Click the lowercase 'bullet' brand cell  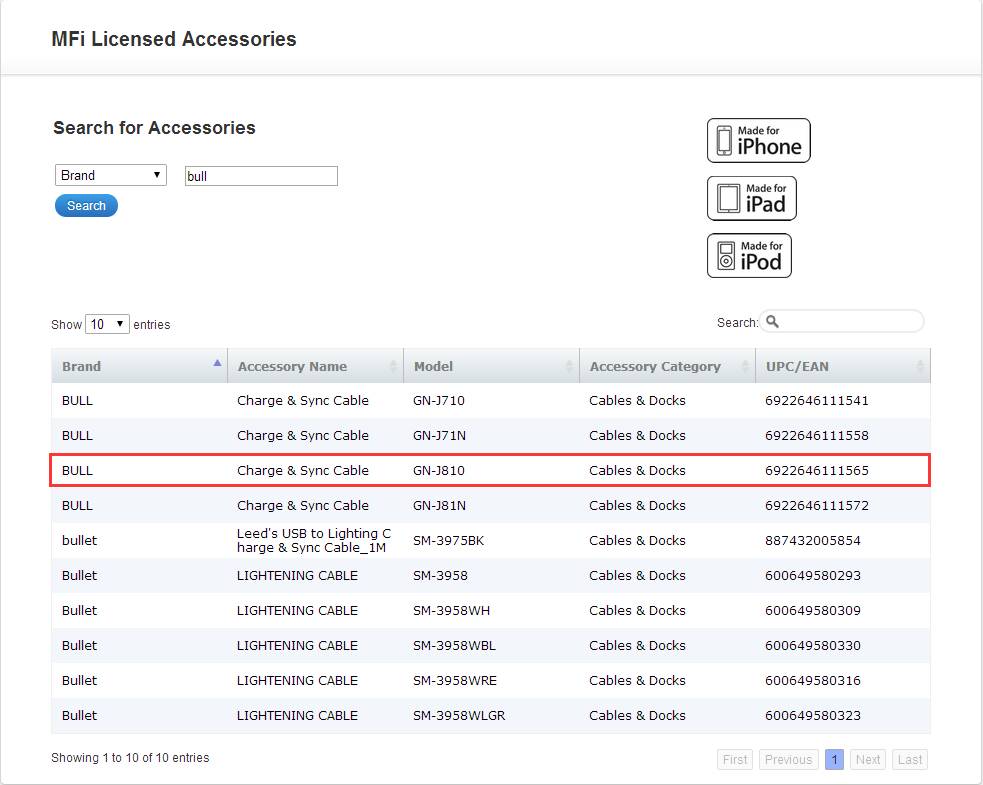pyautogui.click(x=80, y=540)
